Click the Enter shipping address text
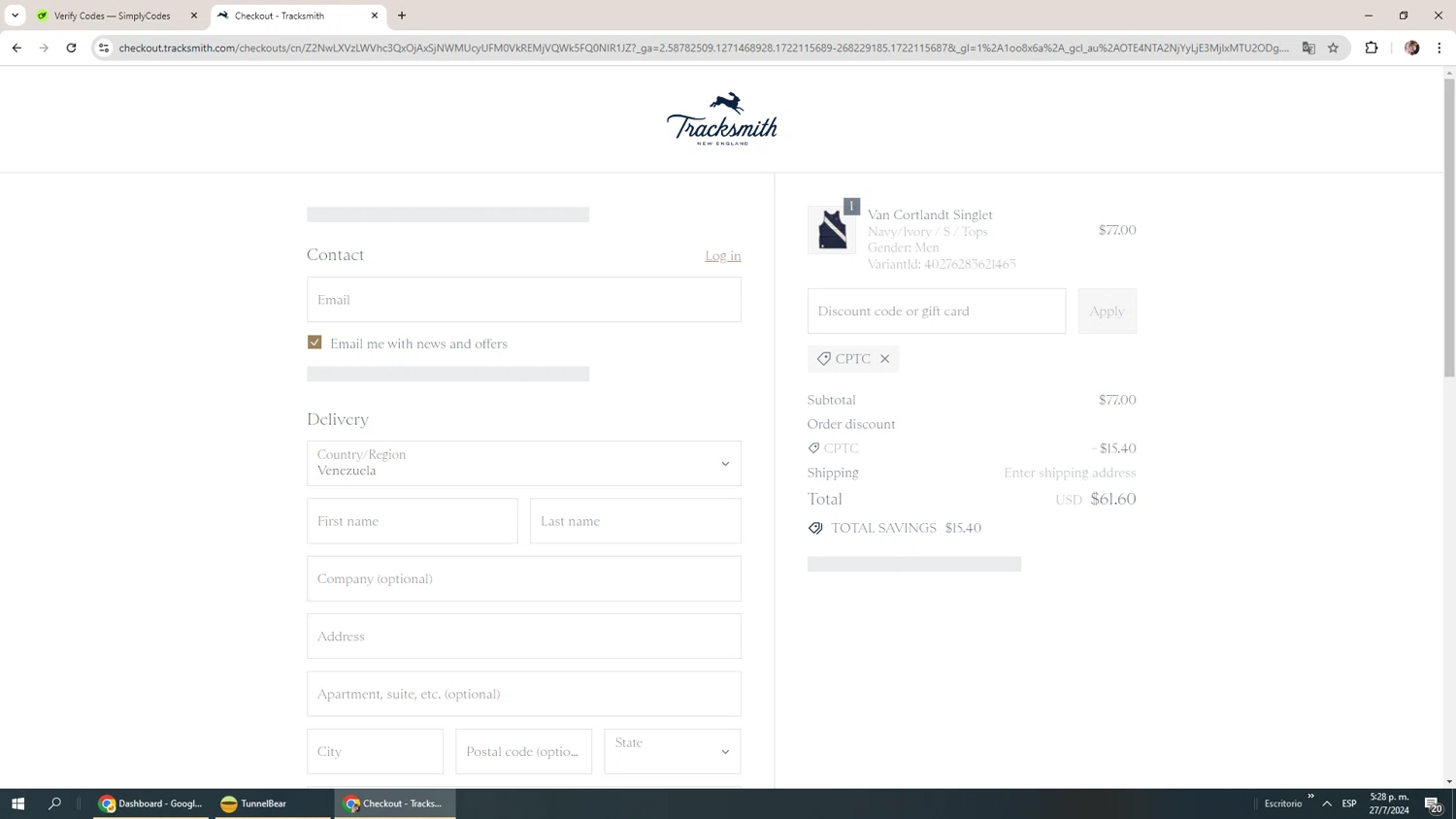The width and height of the screenshot is (1456, 819). tap(1070, 473)
